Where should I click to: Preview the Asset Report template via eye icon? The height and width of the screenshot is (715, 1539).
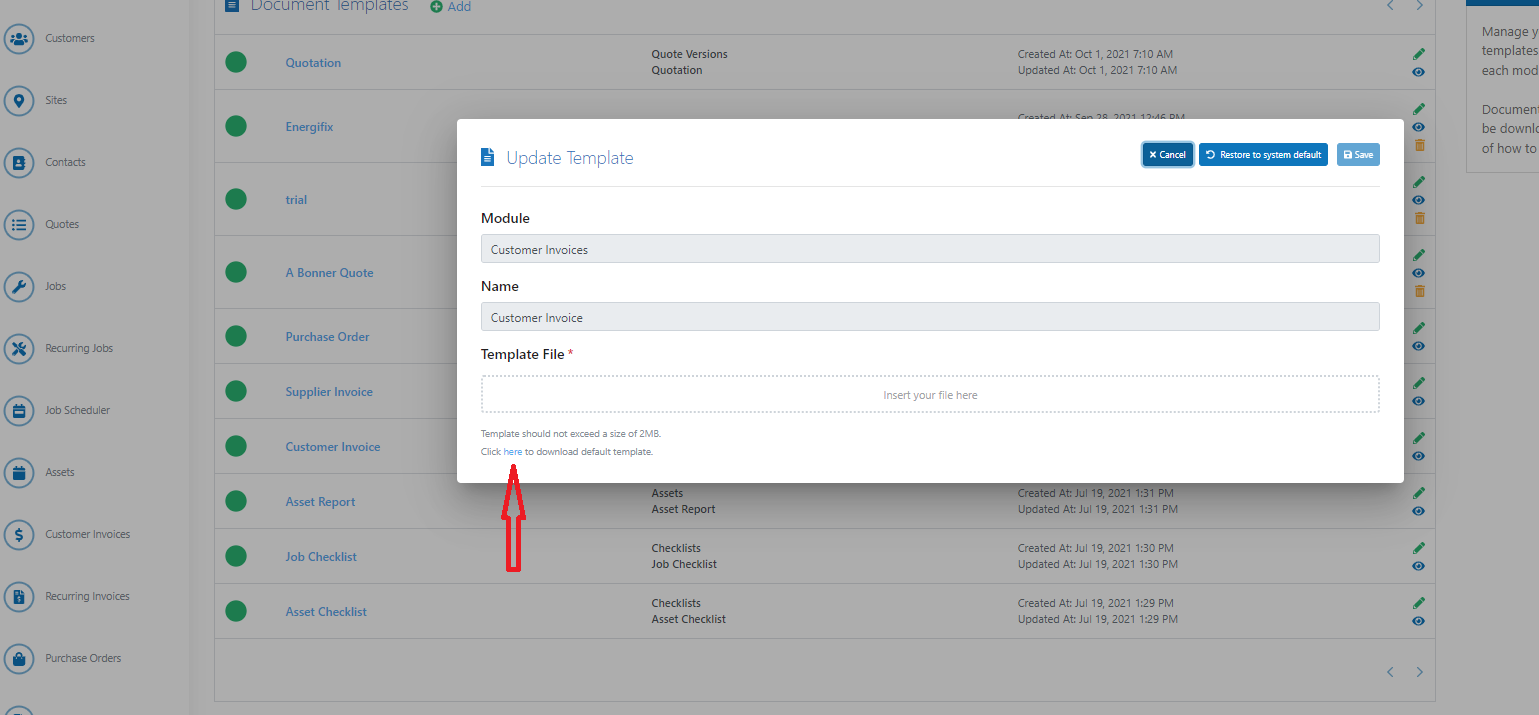coord(1419,511)
